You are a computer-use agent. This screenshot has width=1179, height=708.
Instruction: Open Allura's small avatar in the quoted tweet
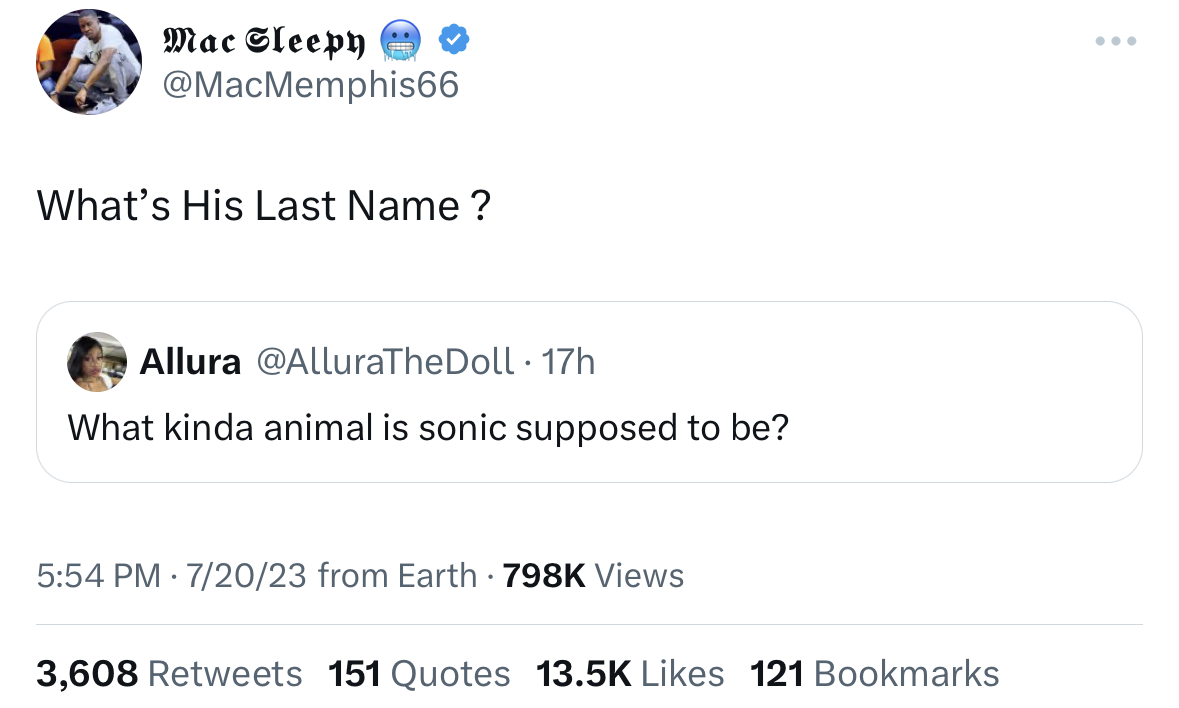pos(96,361)
